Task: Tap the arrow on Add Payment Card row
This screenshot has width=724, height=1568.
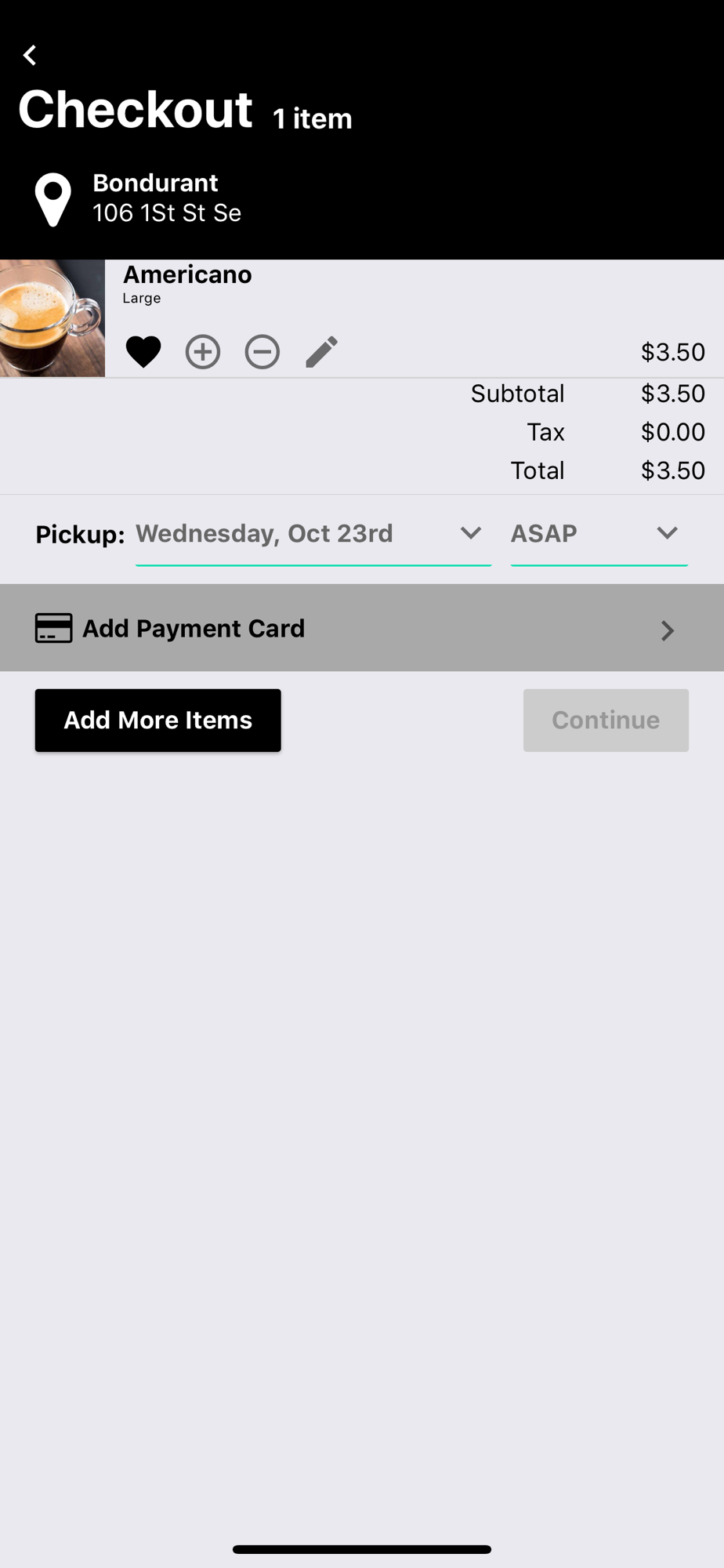Action: [x=667, y=630]
